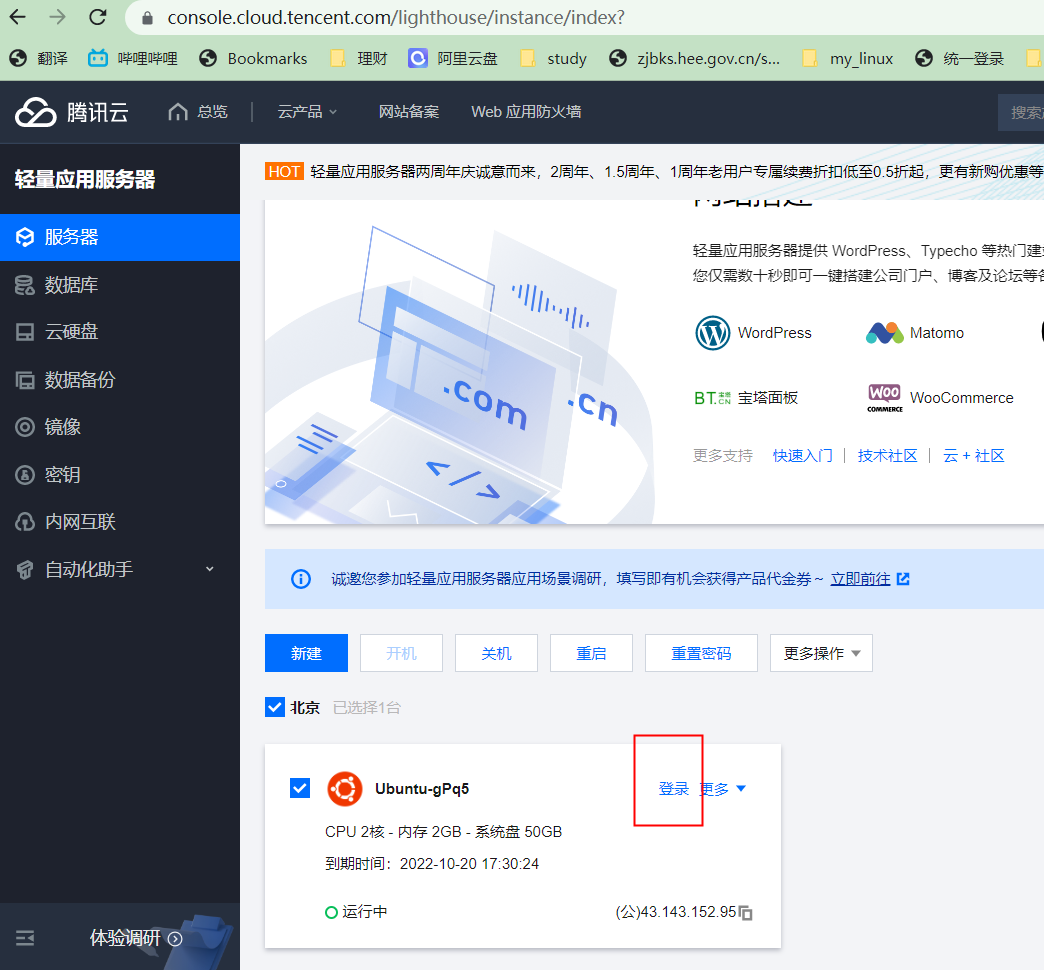Image resolution: width=1044 pixels, height=970 pixels.
Task: Open the 云+社区 link
Action: tap(973, 456)
